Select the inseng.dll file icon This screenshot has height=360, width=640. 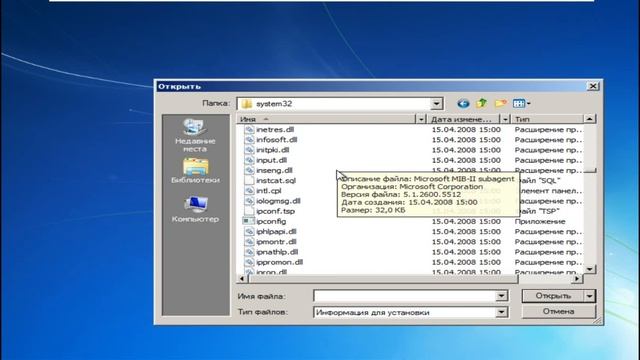tap(249, 170)
